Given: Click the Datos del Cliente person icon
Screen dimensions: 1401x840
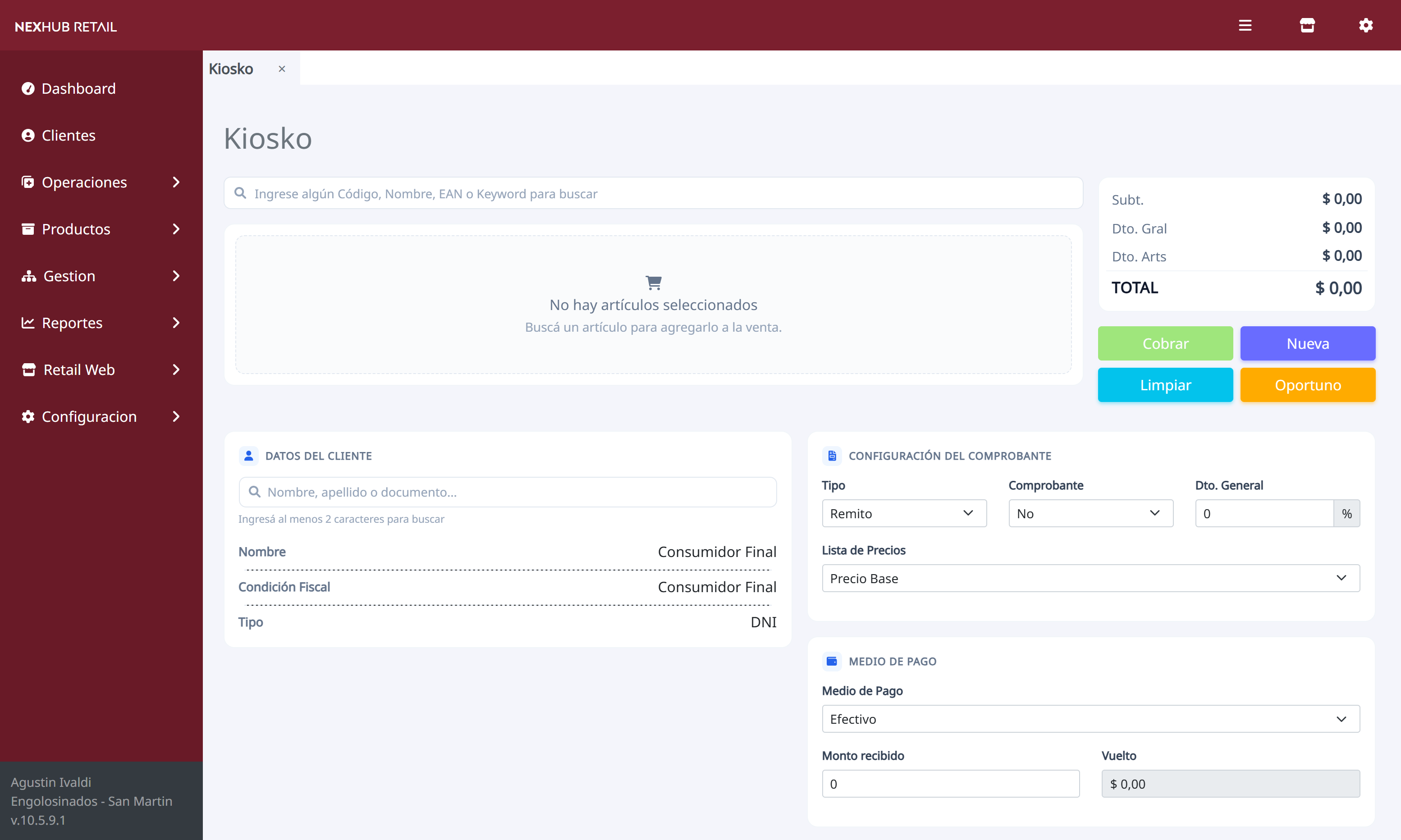Looking at the screenshot, I should [x=248, y=456].
